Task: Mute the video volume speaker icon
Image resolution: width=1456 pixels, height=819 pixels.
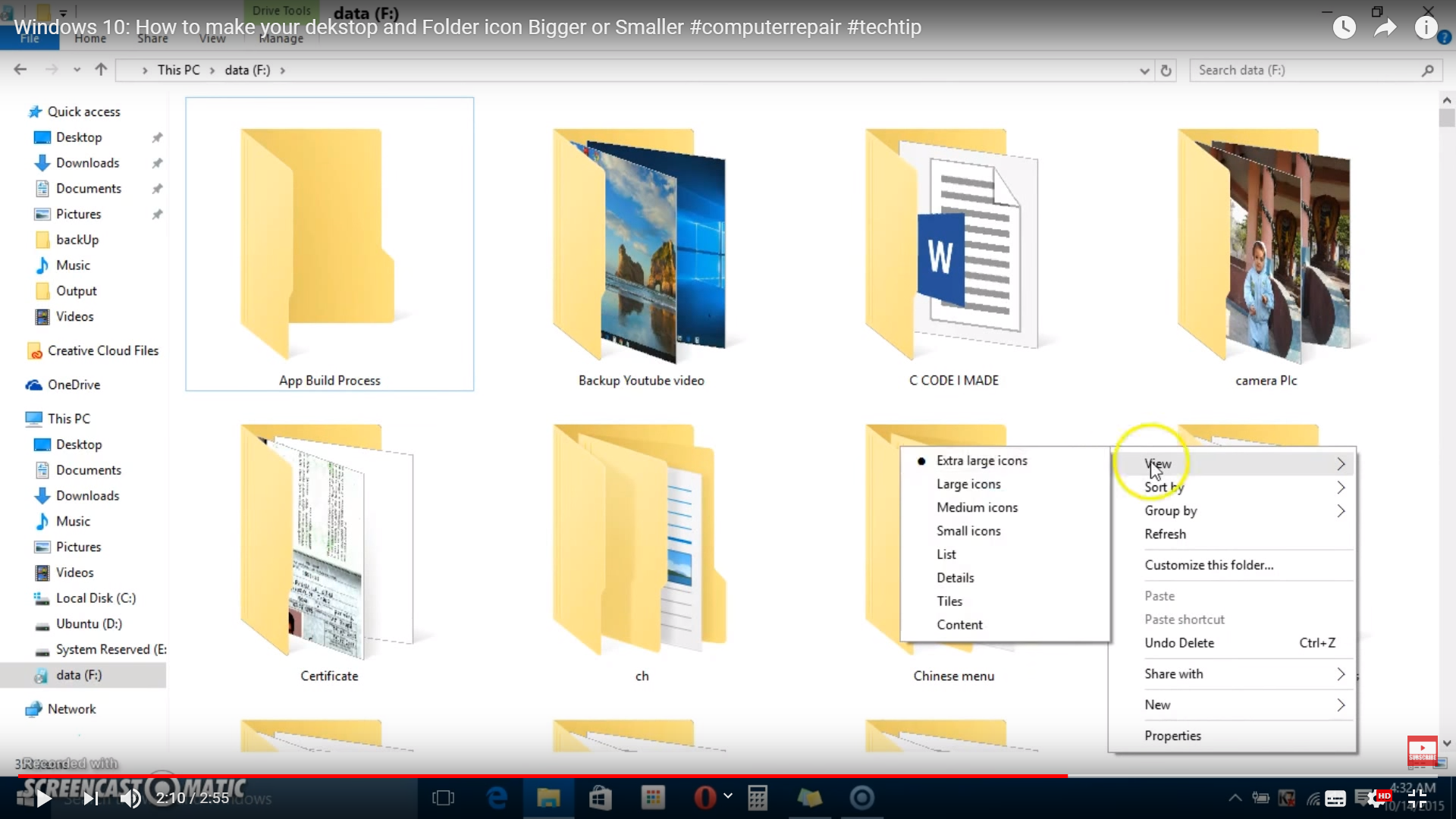Action: pos(130,799)
